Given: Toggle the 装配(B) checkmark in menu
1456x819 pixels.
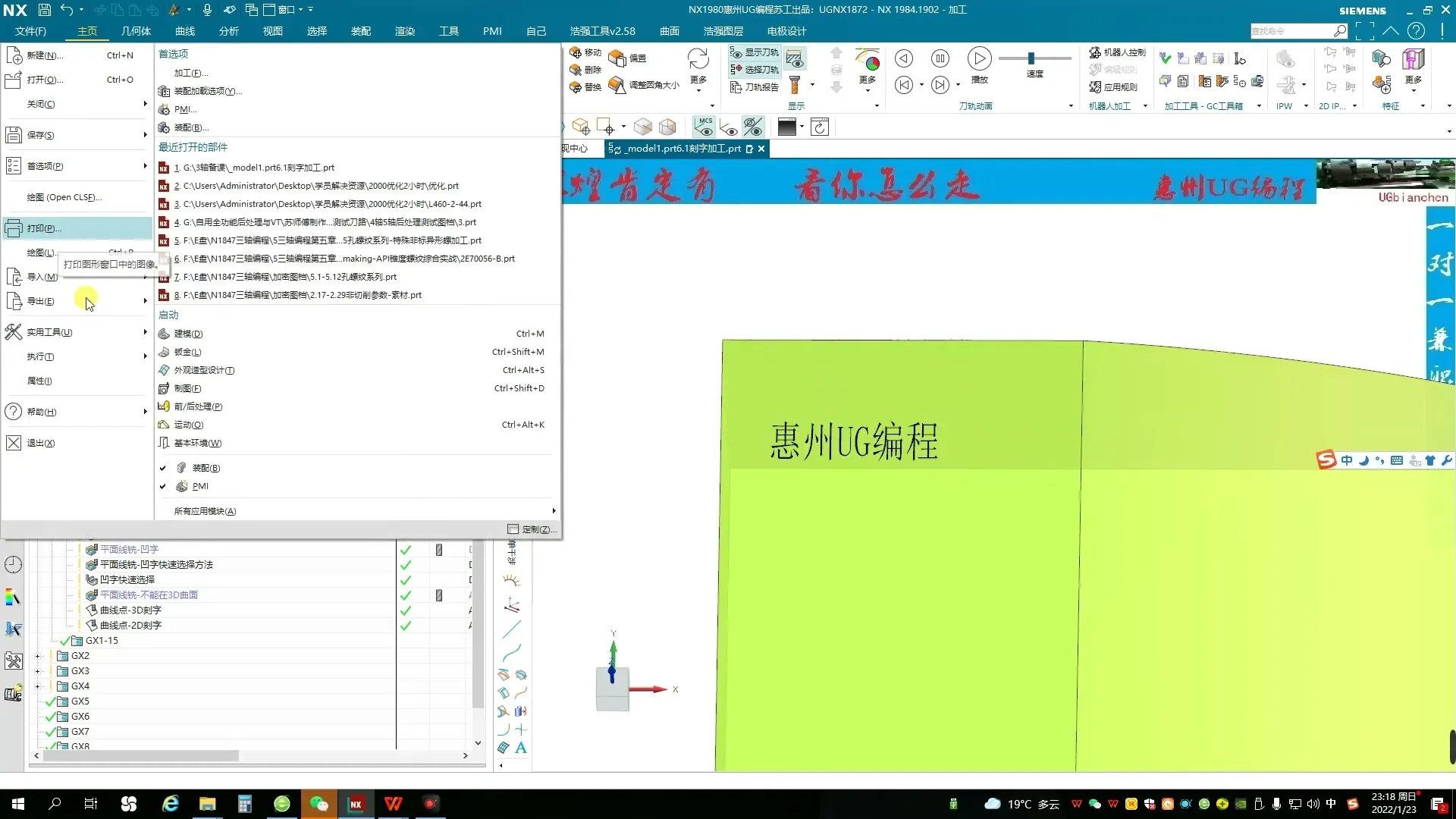Looking at the screenshot, I should pyautogui.click(x=163, y=468).
